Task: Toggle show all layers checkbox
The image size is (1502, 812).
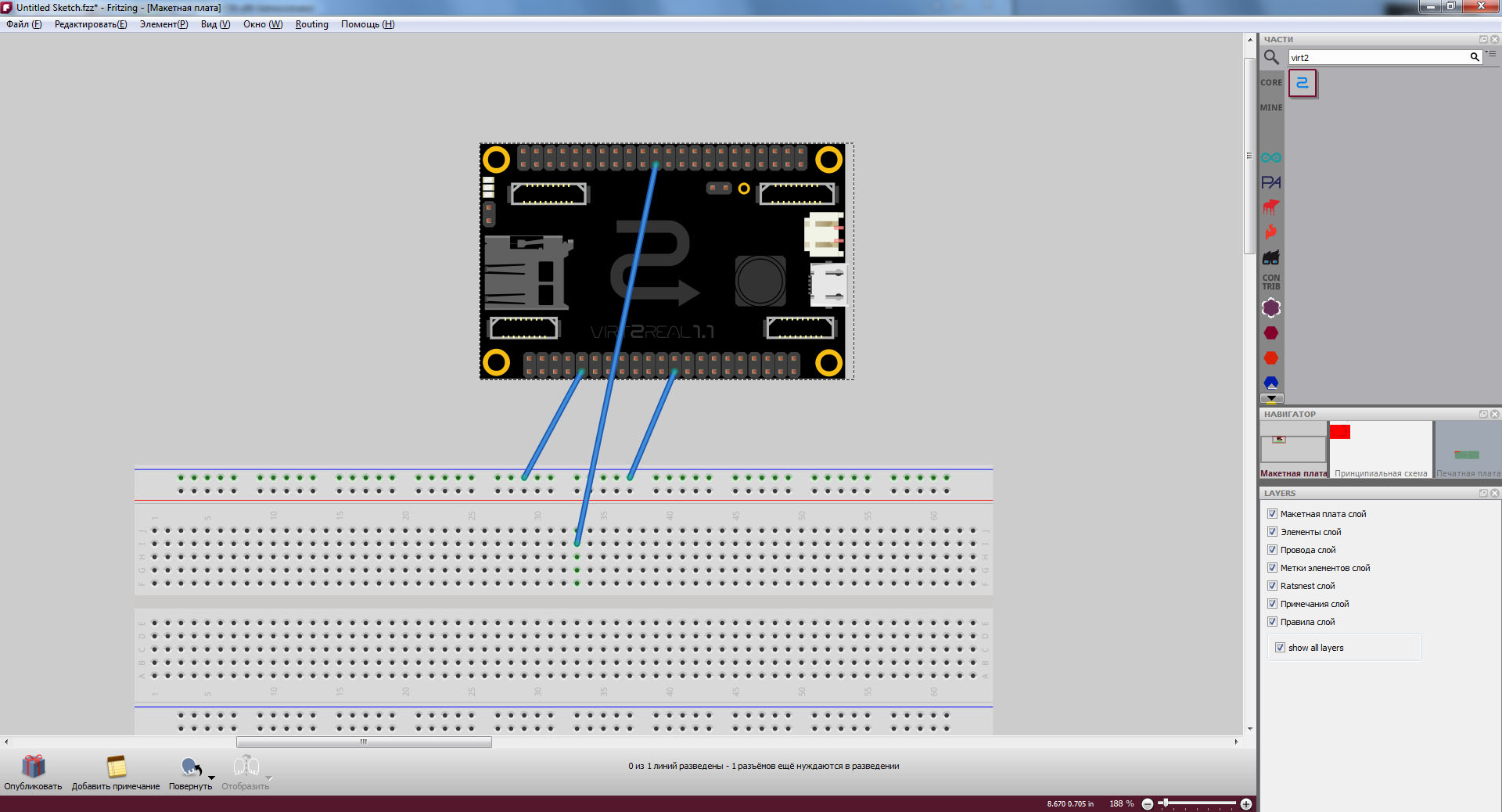Action: pyautogui.click(x=1280, y=648)
